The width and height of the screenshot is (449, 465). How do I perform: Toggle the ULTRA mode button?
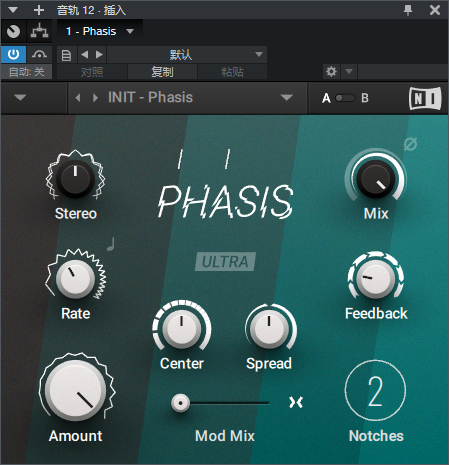[225, 262]
